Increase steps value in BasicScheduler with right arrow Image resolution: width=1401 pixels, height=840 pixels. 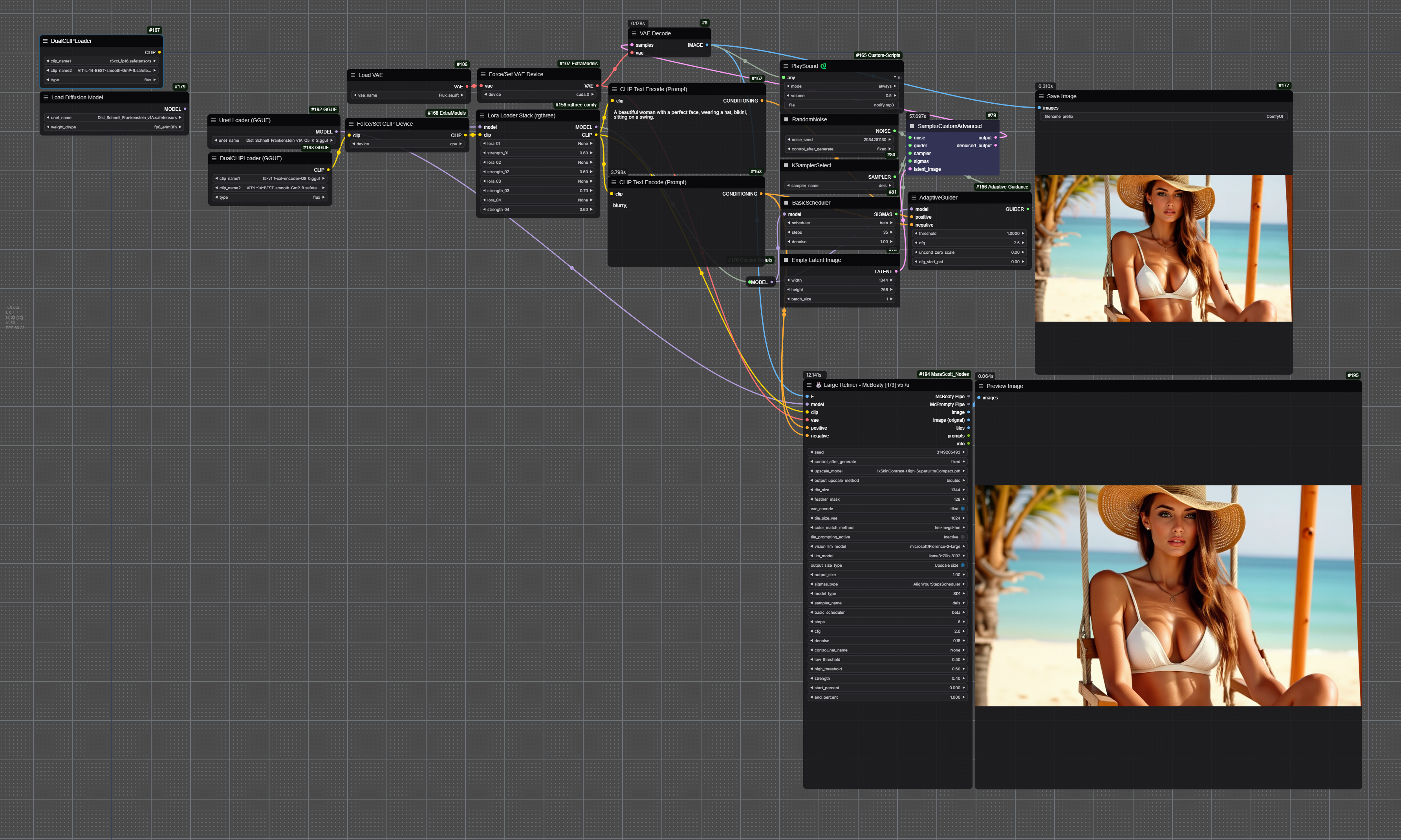[x=891, y=232]
